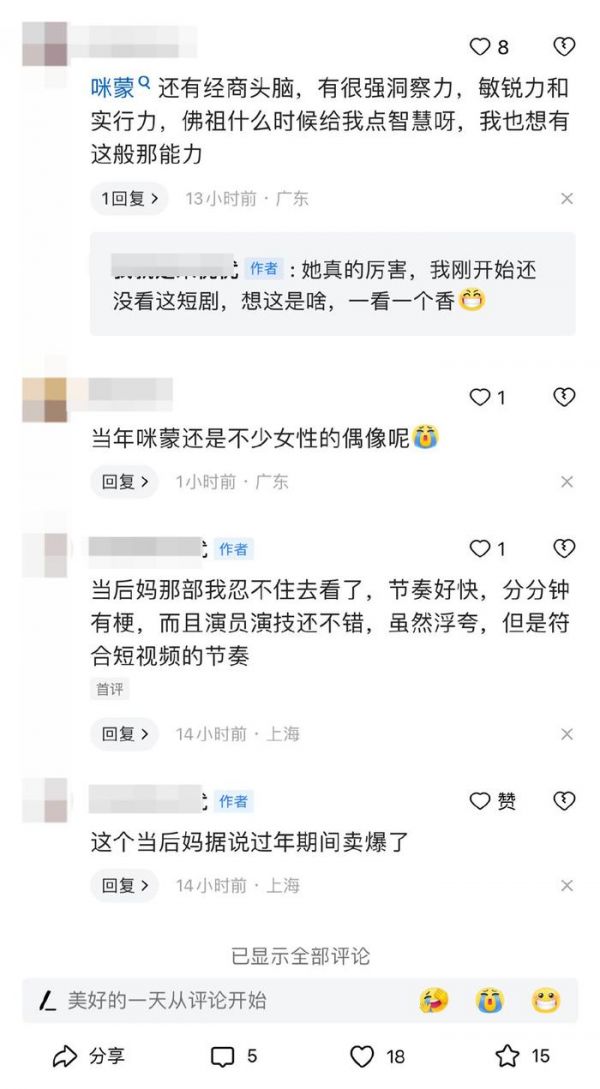The width and height of the screenshot is (600, 1089).
Task: Dismiss the 1小时前 广东 comment
Action: coord(567,482)
